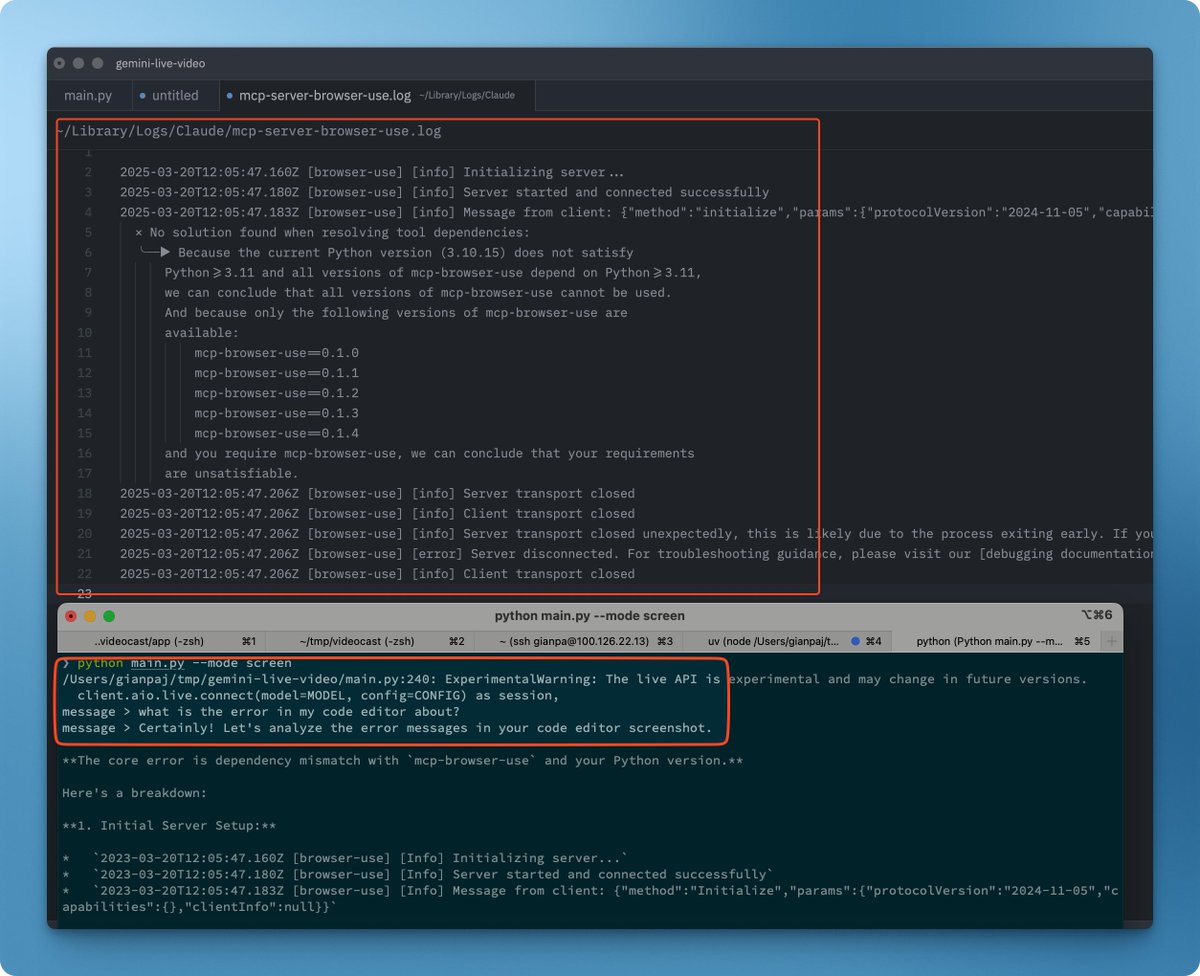Click blue activity dot on uv terminal tab

pyautogui.click(x=856, y=640)
